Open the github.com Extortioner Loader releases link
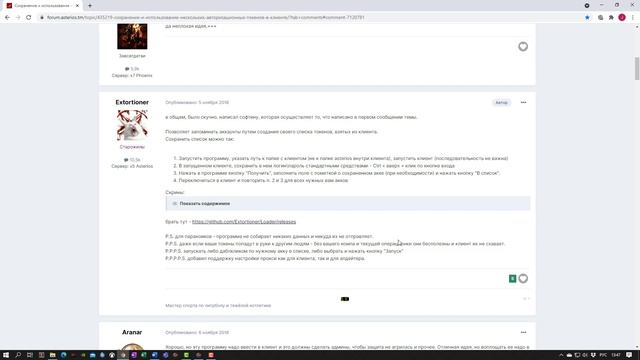This screenshot has width=640, height=360. coord(244,222)
